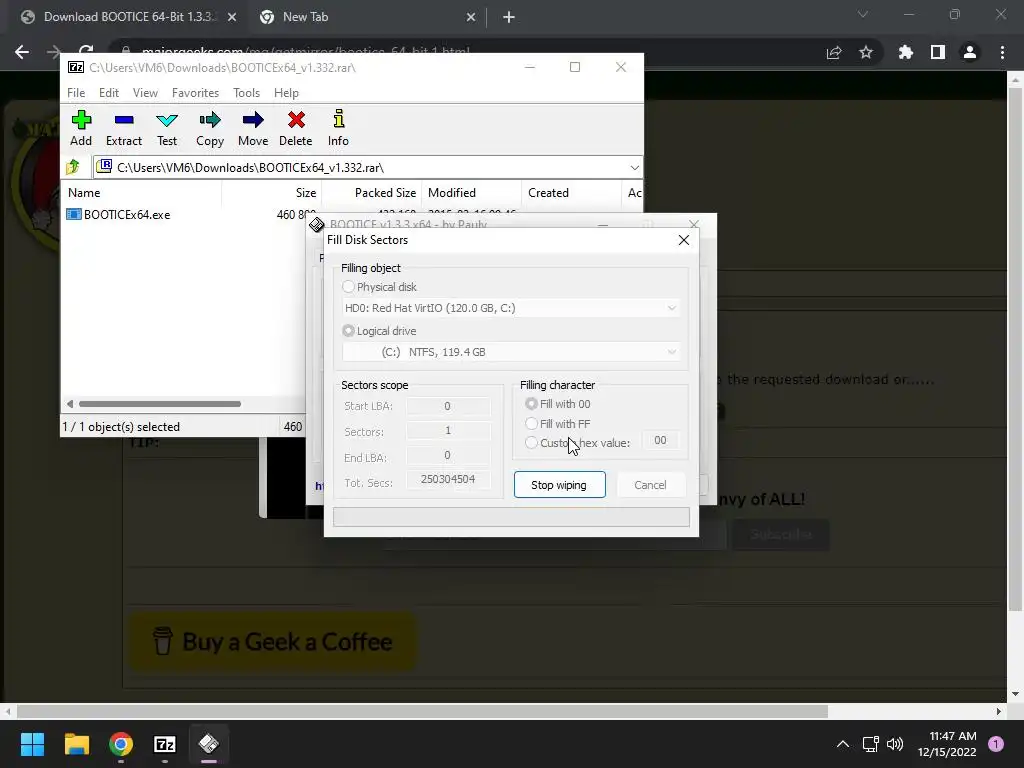Click wiping progress bar
The width and height of the screenshot is (1024, 768).
pyautogui.click(x=511, y=517)
